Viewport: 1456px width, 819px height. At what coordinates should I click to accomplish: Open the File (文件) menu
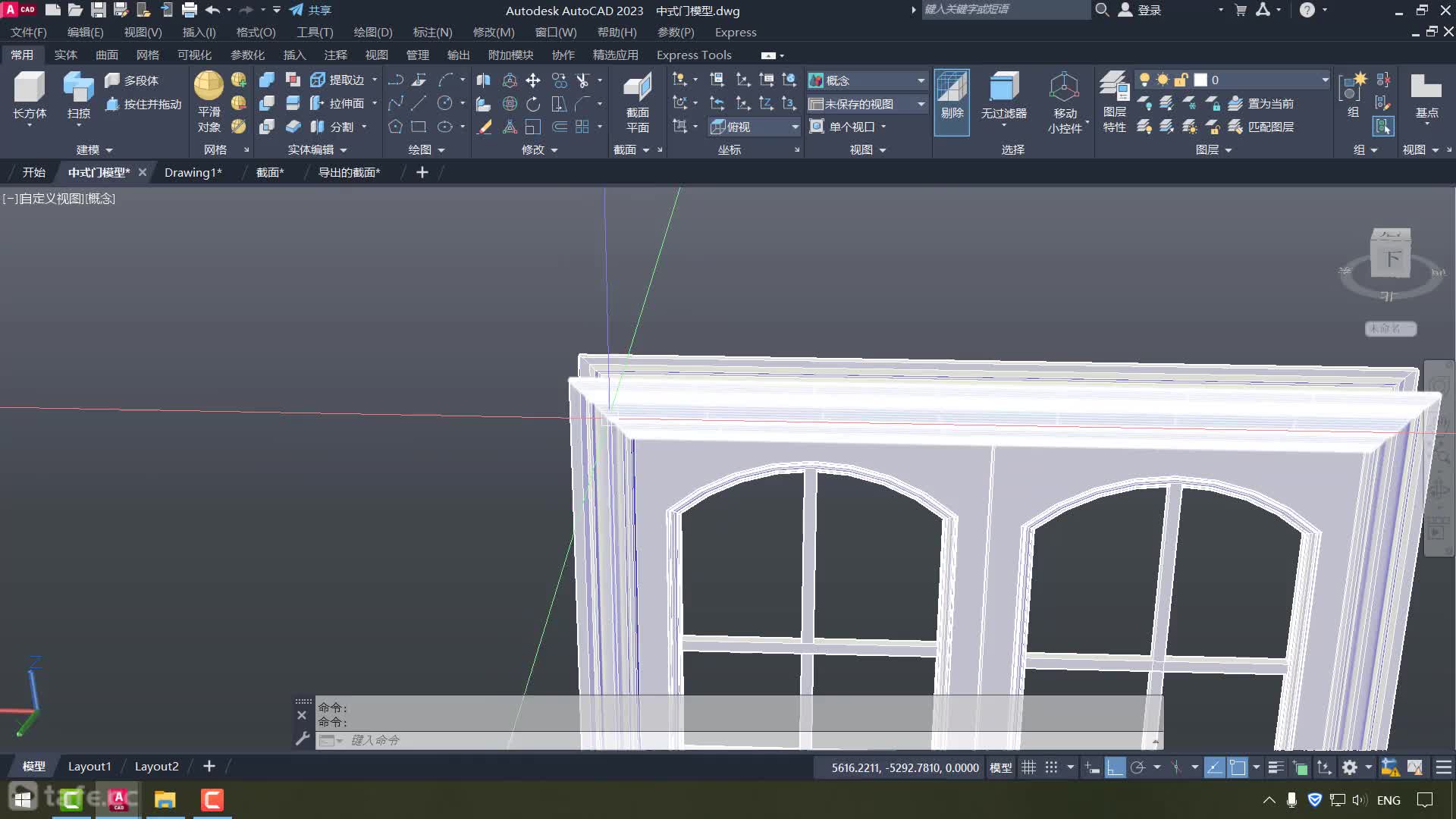click(x=28, y=32)
